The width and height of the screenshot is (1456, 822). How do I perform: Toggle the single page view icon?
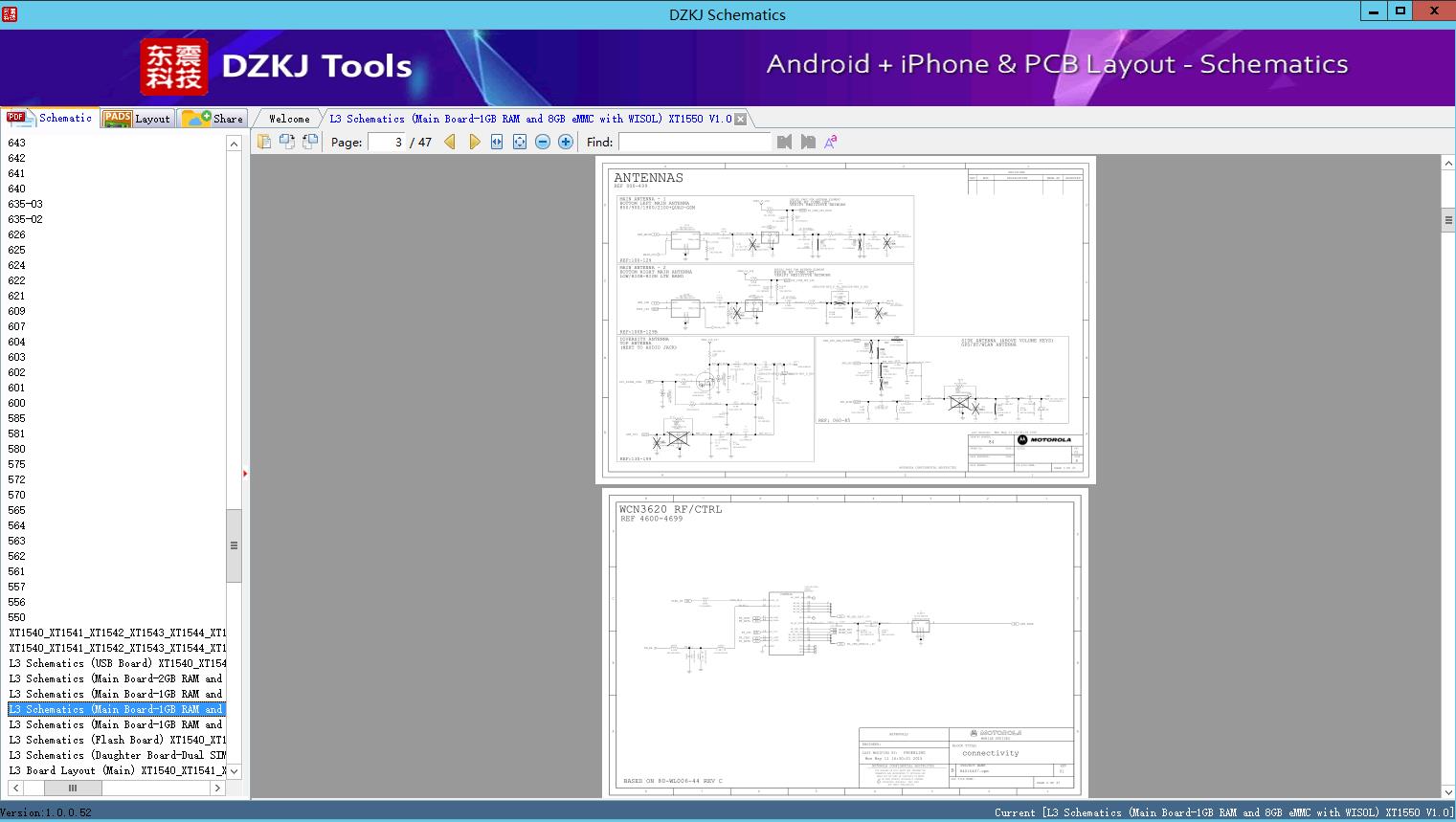click(264, 141)
